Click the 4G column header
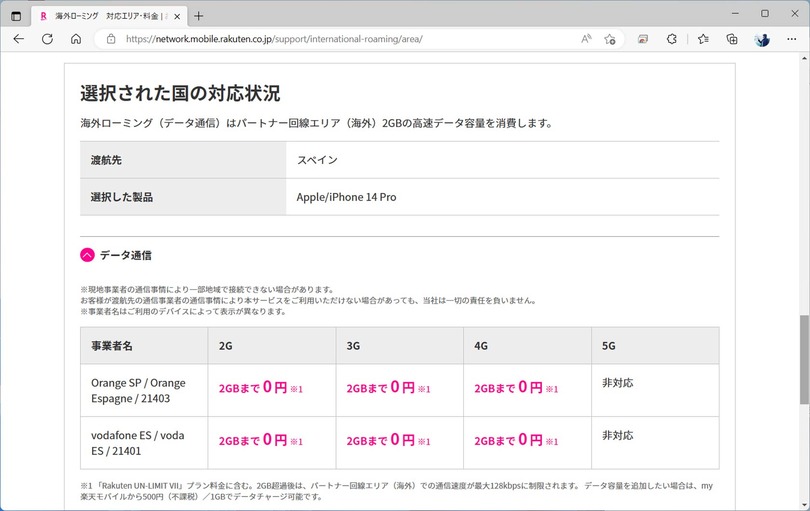Viewport: 810px width, 511px height. 527,346
